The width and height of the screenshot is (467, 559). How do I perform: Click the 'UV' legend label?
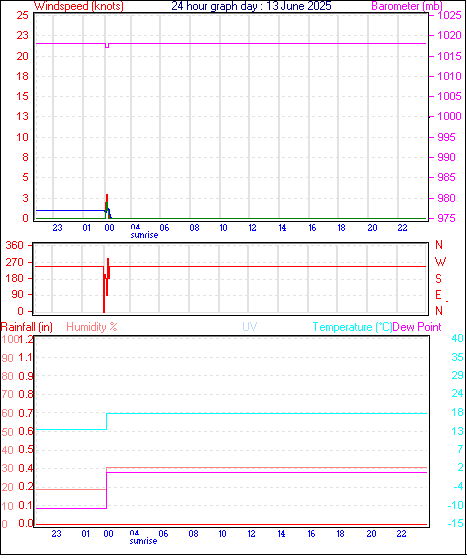pyautogui.click(x=250, y=327)
